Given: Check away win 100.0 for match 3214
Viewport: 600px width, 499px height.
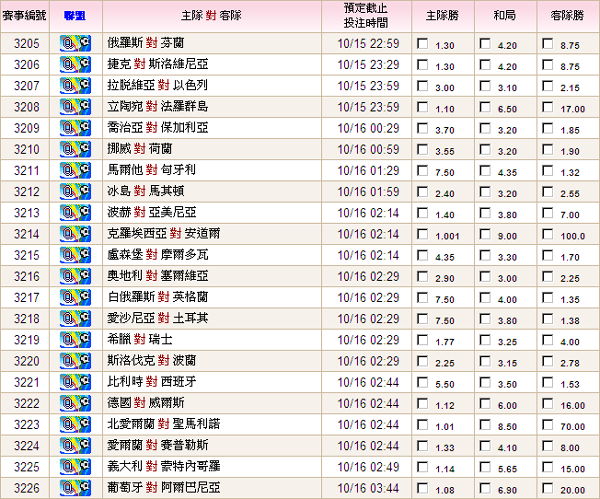Looking at the screenshot, I should tap(548, 234).
